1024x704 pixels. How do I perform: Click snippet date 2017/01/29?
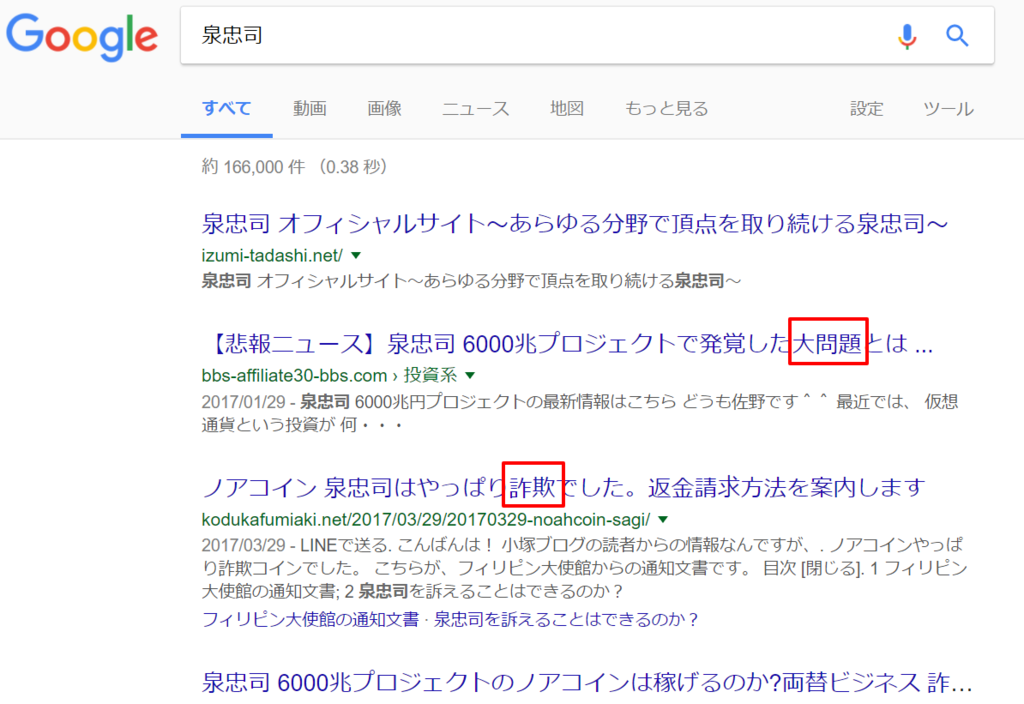point(244,402)
